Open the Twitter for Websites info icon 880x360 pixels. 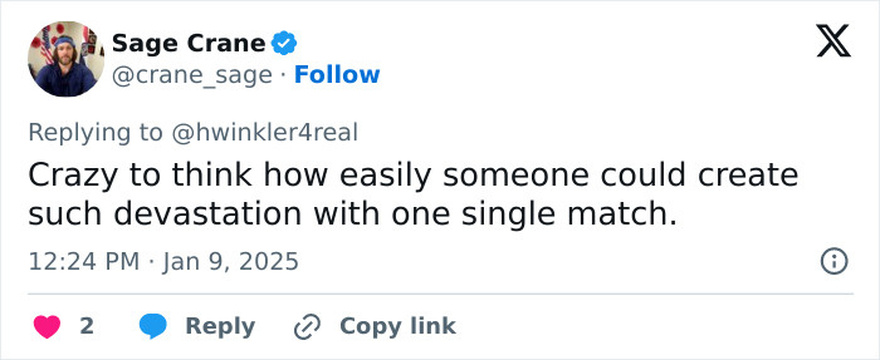point(834,262)
